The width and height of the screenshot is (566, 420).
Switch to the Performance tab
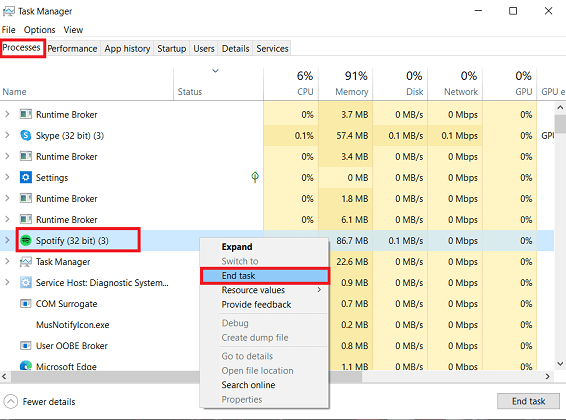(x=72, y=48)
